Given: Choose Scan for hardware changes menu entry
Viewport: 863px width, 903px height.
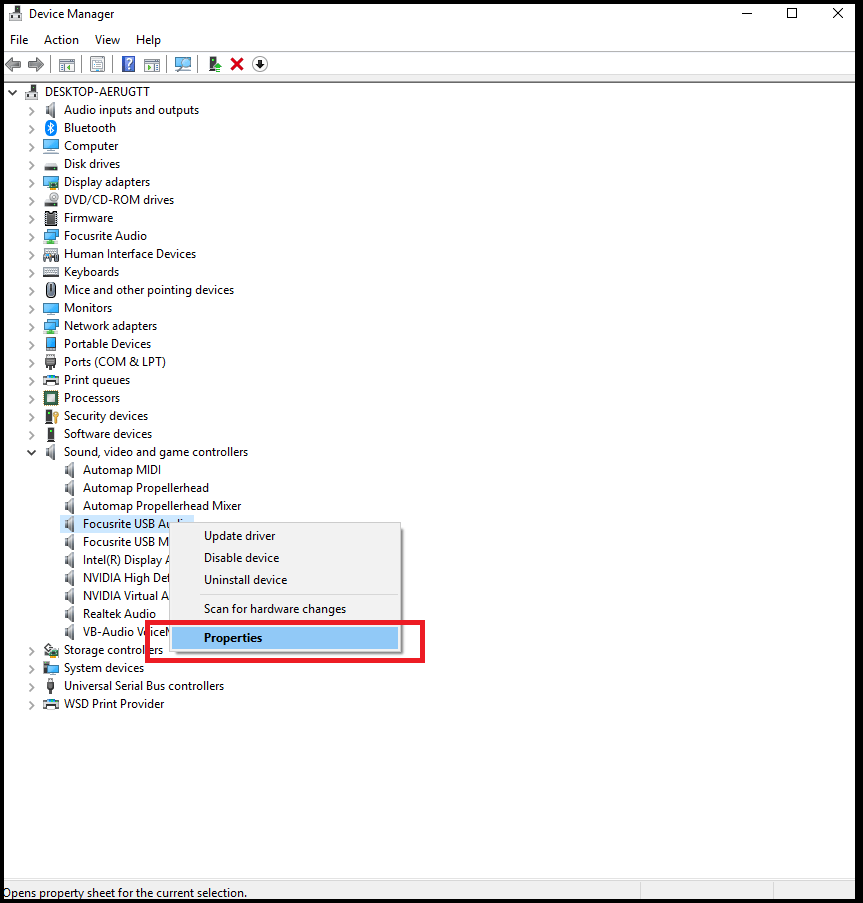Looking at the screenshot, I should 285,609.
